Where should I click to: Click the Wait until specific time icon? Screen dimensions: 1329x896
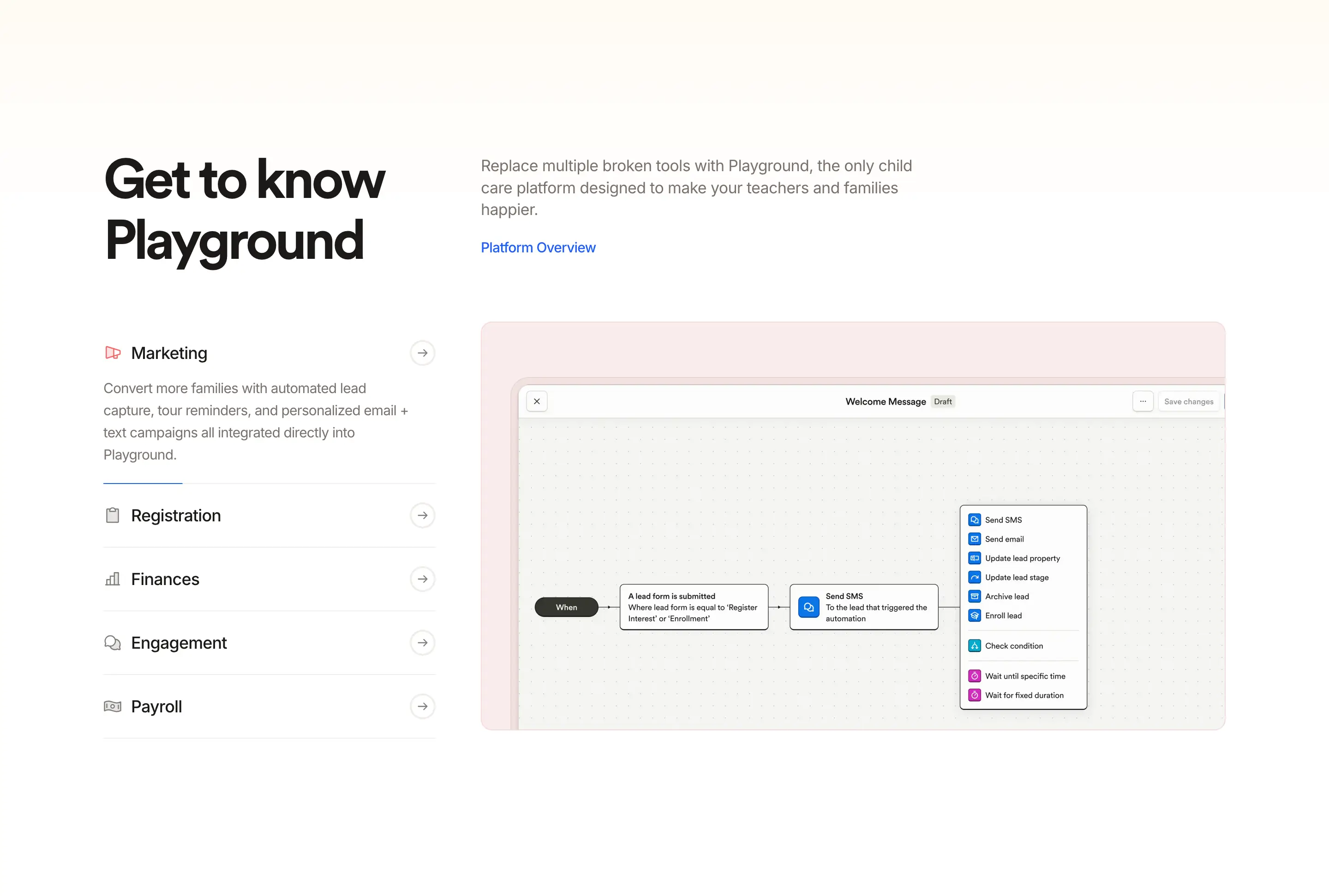974,676
